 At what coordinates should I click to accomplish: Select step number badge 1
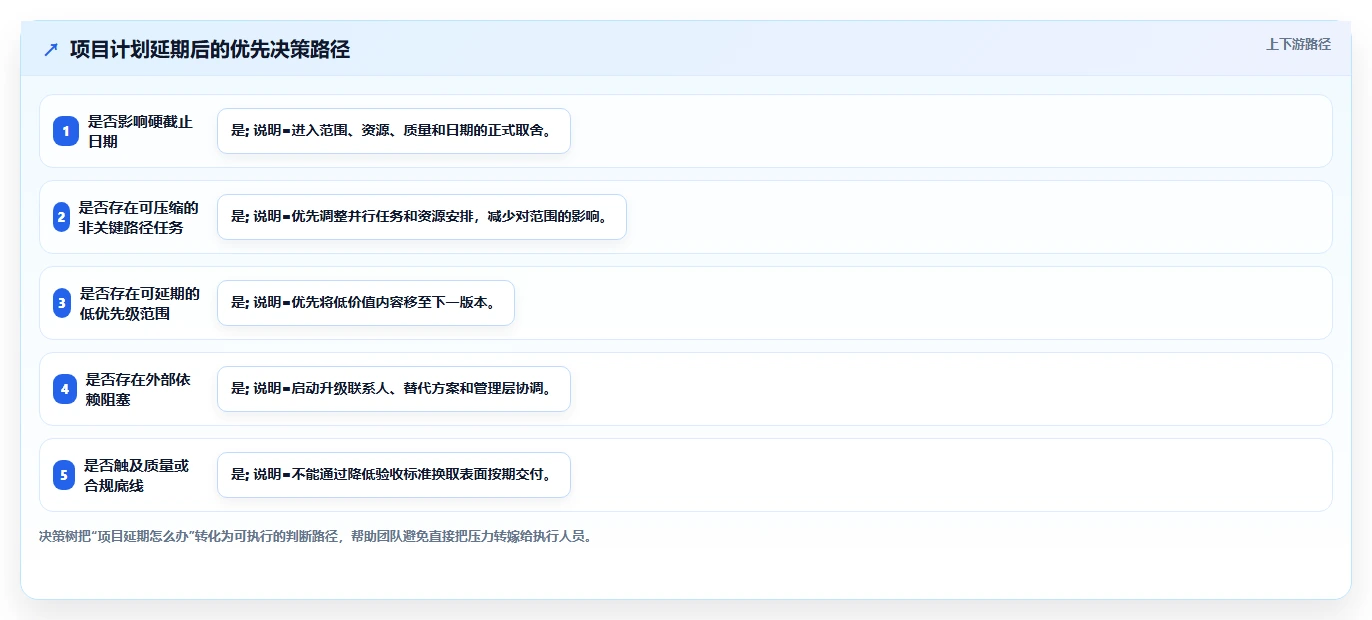pyautogui.click(x=65, y=131)
